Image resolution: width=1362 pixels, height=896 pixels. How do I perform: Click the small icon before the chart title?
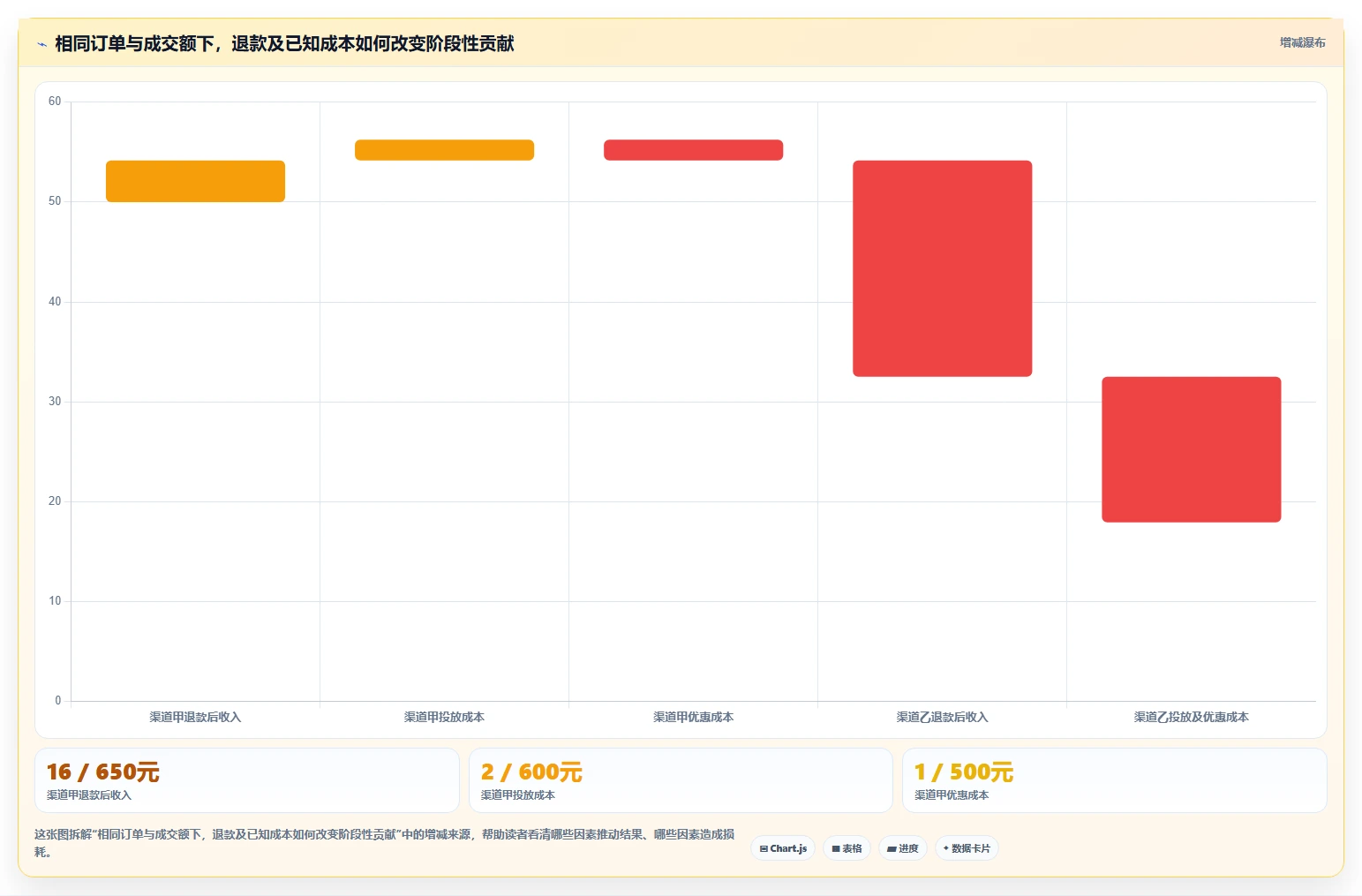pos(41,44)
